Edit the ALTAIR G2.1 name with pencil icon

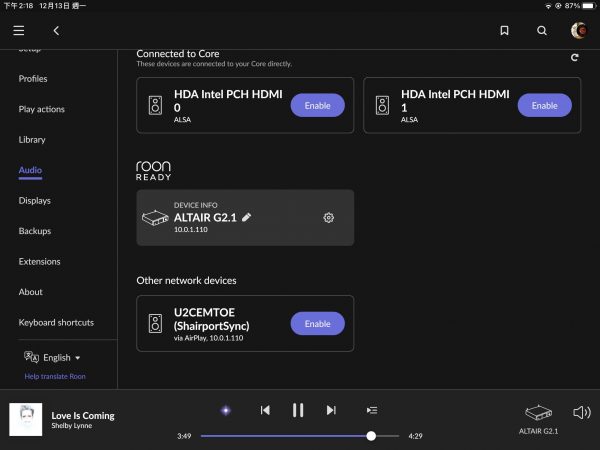click(x=247, y=217)
